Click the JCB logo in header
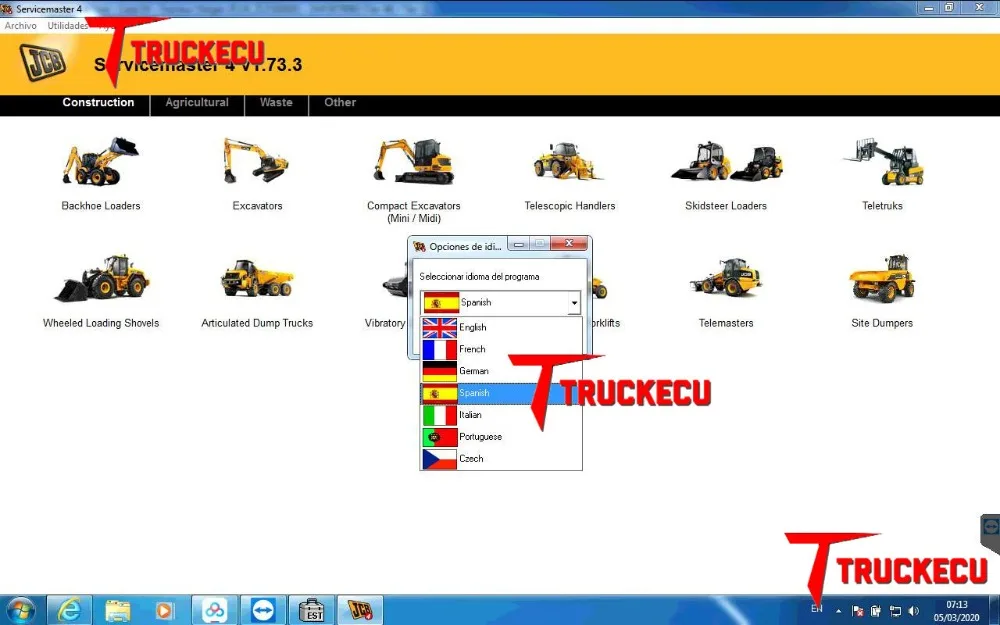 (43, 62)
